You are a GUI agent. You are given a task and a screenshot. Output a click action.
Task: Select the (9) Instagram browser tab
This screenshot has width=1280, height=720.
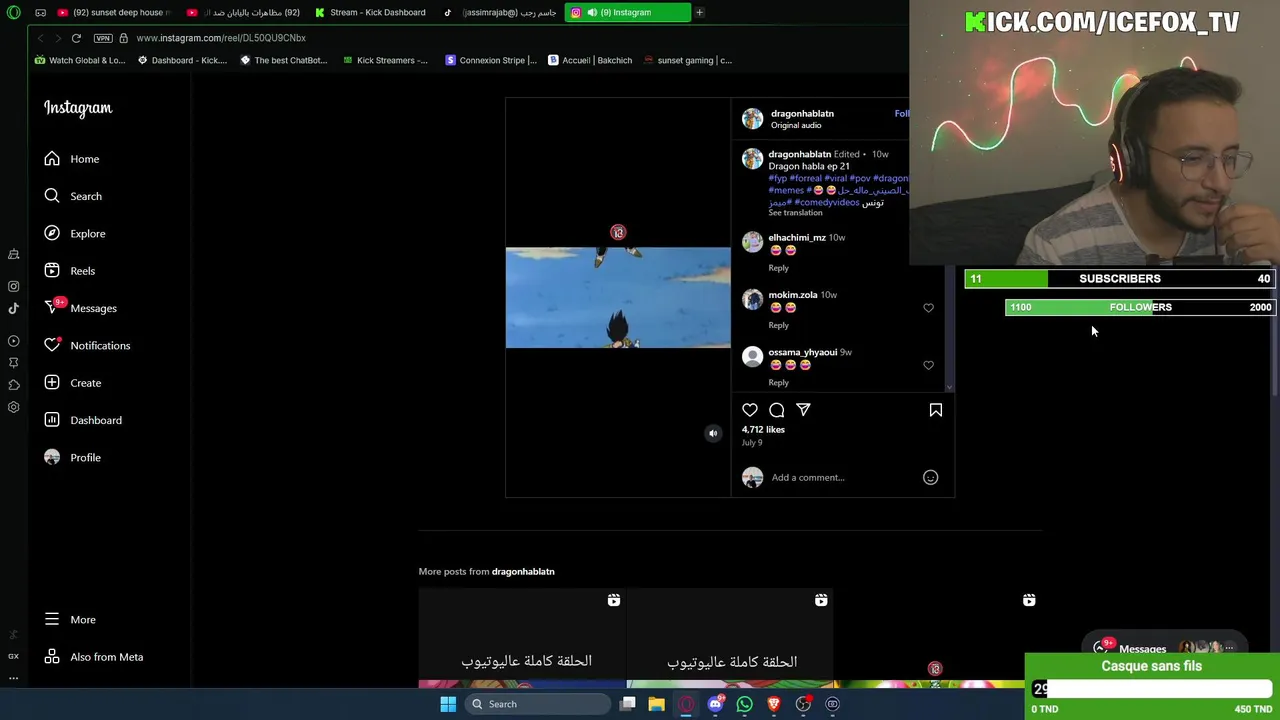click(627, 12)
